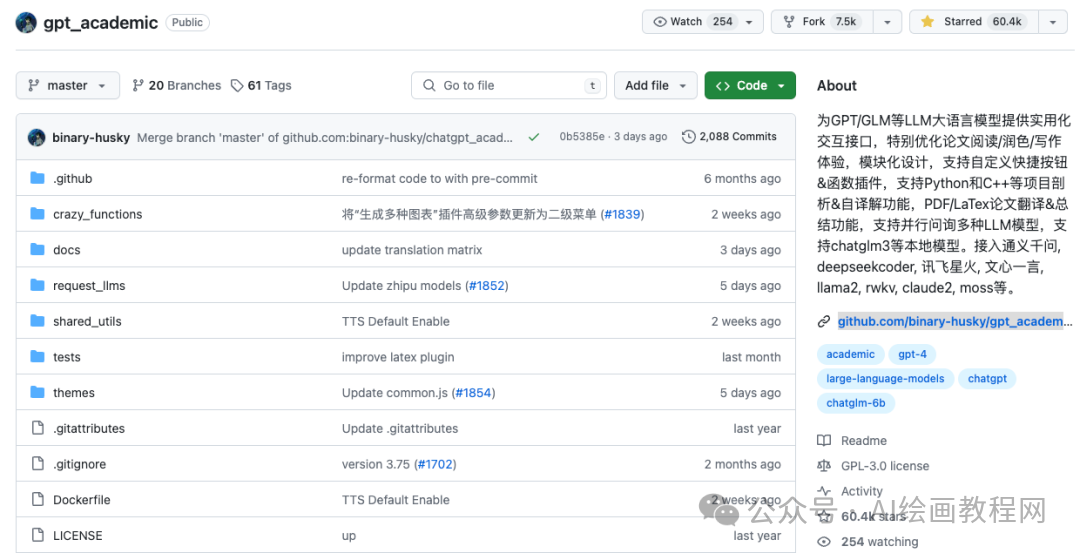Viewport: 1080px width, 553px height.
Task: View the 2,088 Commits history
Action: (x=729, y=136)
